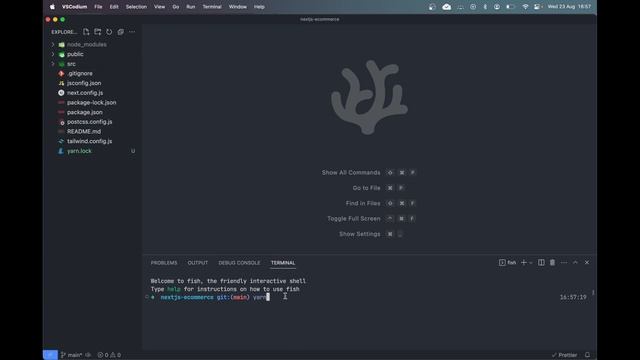Viewport: 640px width, 360px height.
Task: Click the New Folder icon in Explorer
Action: pyautogui.click(x=98, y=32)
